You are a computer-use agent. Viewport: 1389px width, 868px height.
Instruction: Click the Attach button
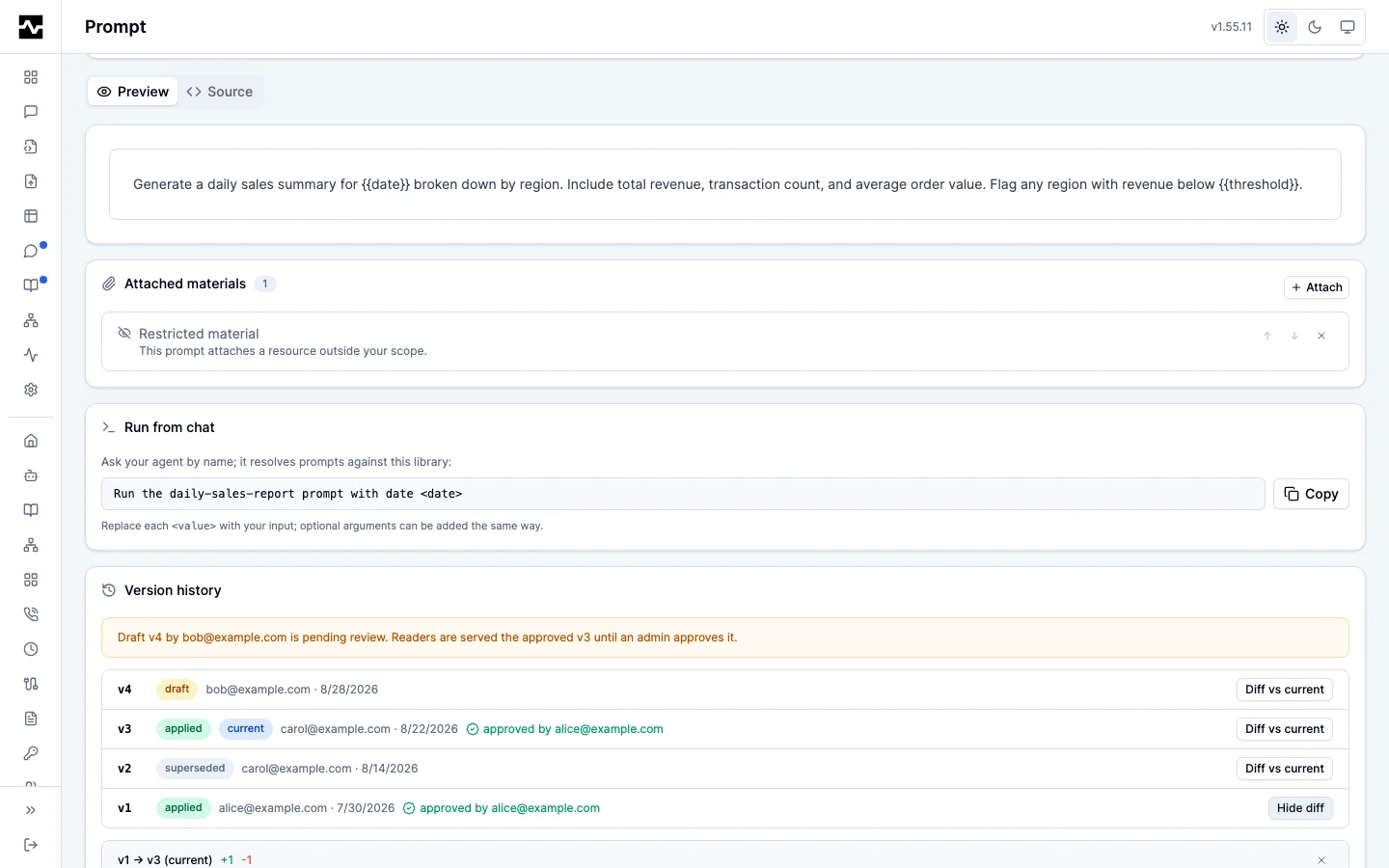[x=1317, y=287]
